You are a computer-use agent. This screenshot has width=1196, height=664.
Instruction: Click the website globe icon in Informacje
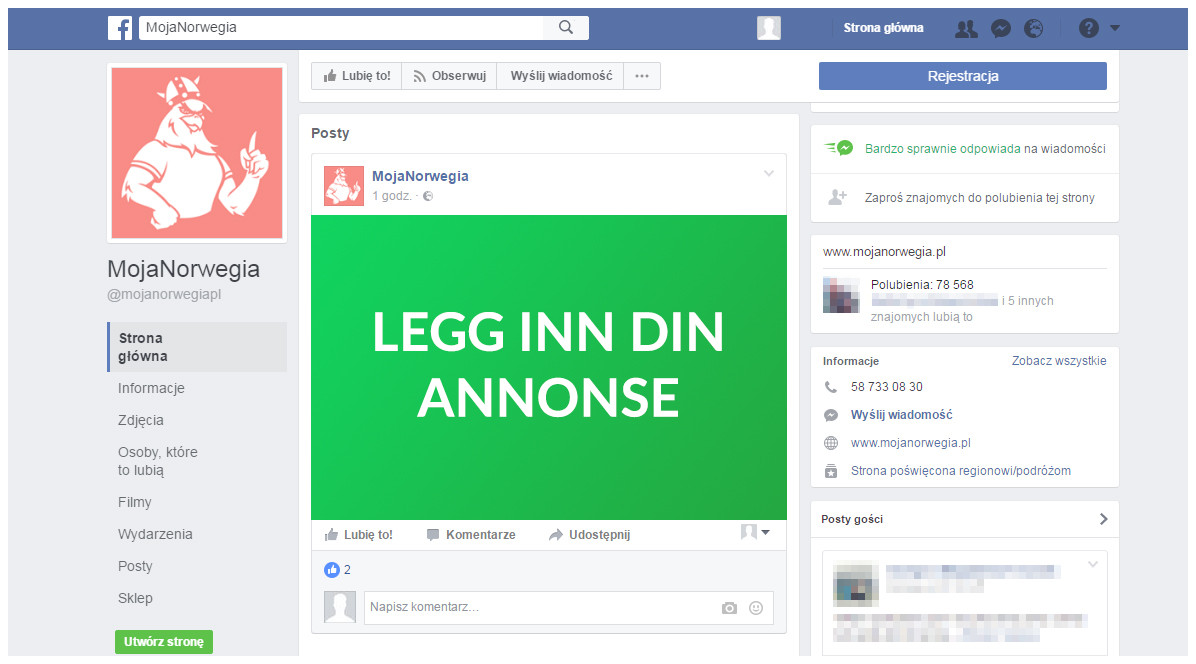(831, 443)
